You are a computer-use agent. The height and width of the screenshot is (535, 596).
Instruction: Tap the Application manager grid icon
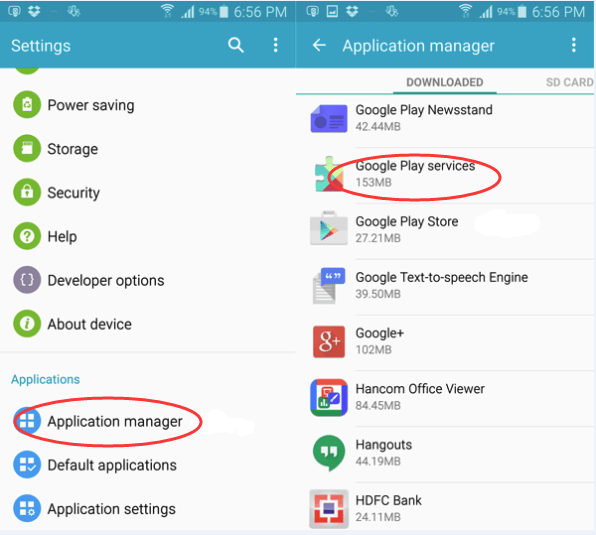pos(27,421)
